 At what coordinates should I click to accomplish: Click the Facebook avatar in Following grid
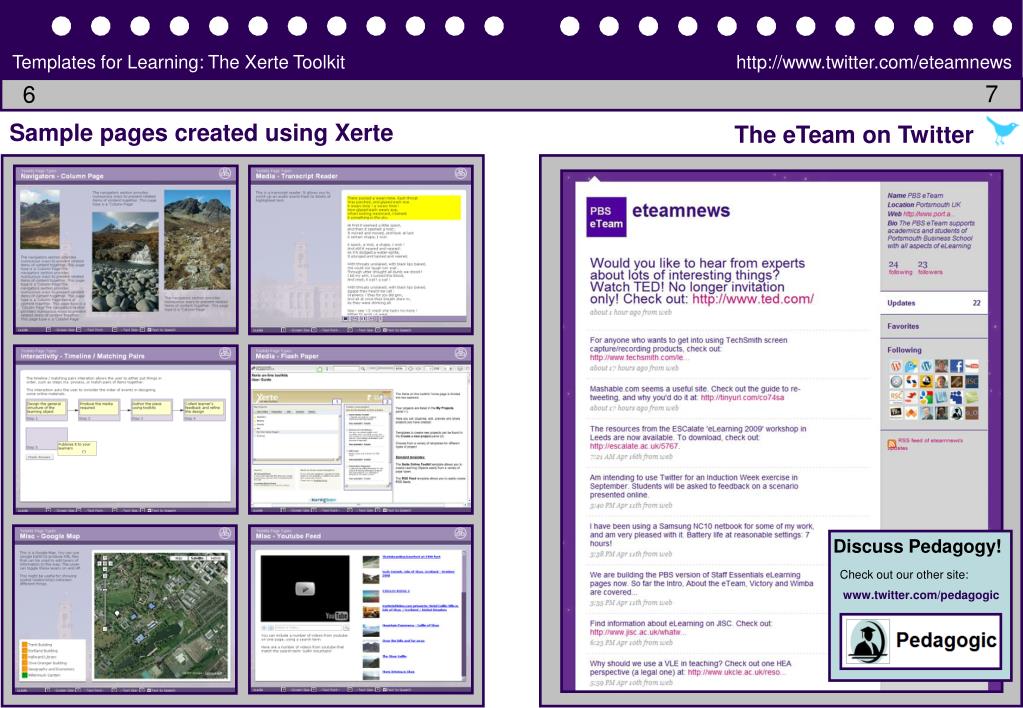click(956, 366)
